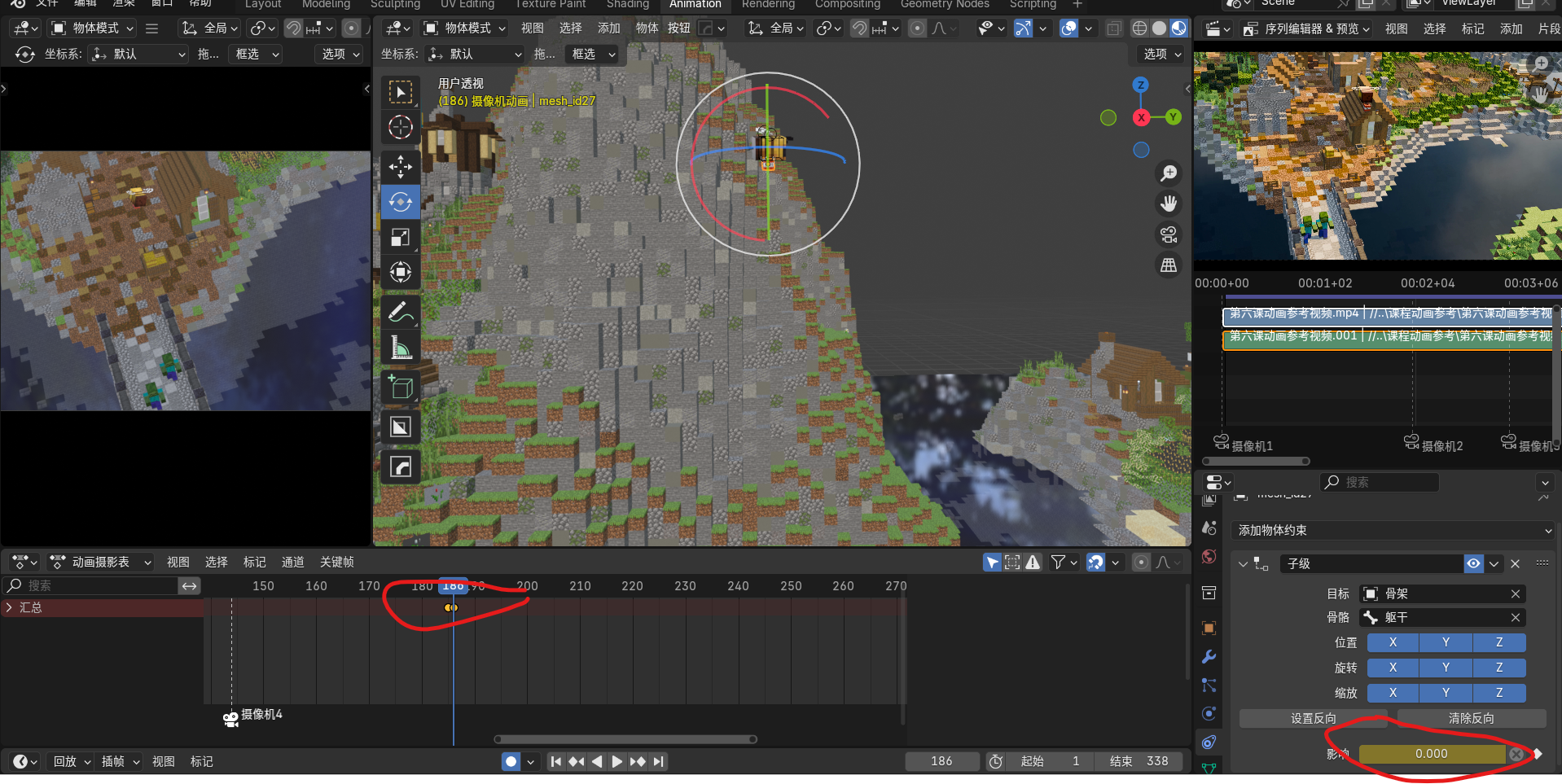Click the viewport zoom magnifier icon
This screenshot has width=1562, height=784.
point(1169,173)
